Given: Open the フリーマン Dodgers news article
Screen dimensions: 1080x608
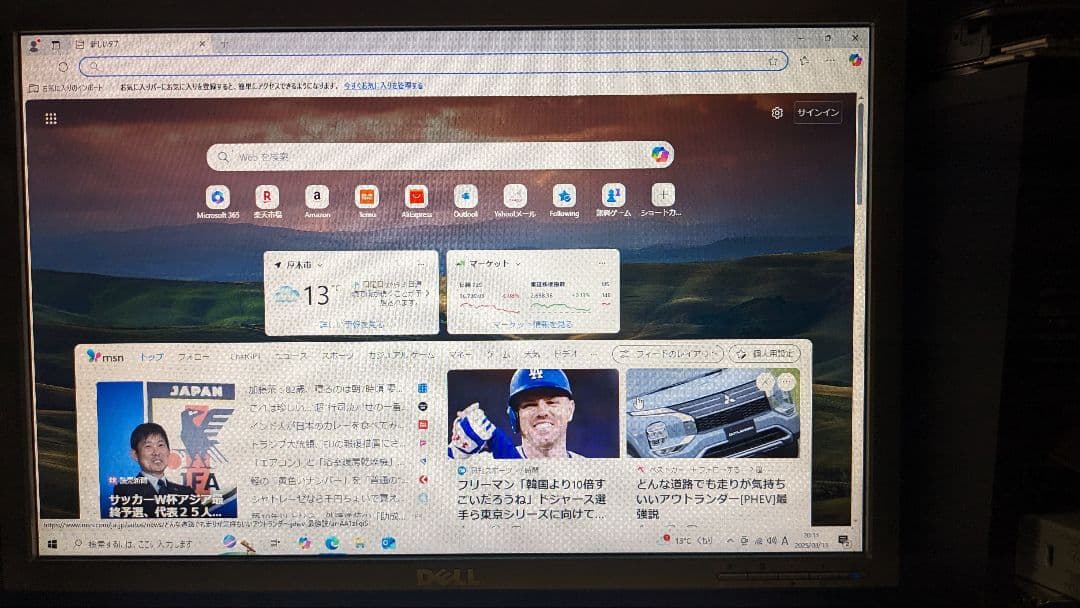Looking at the screenshot, I should click(530, 430).
